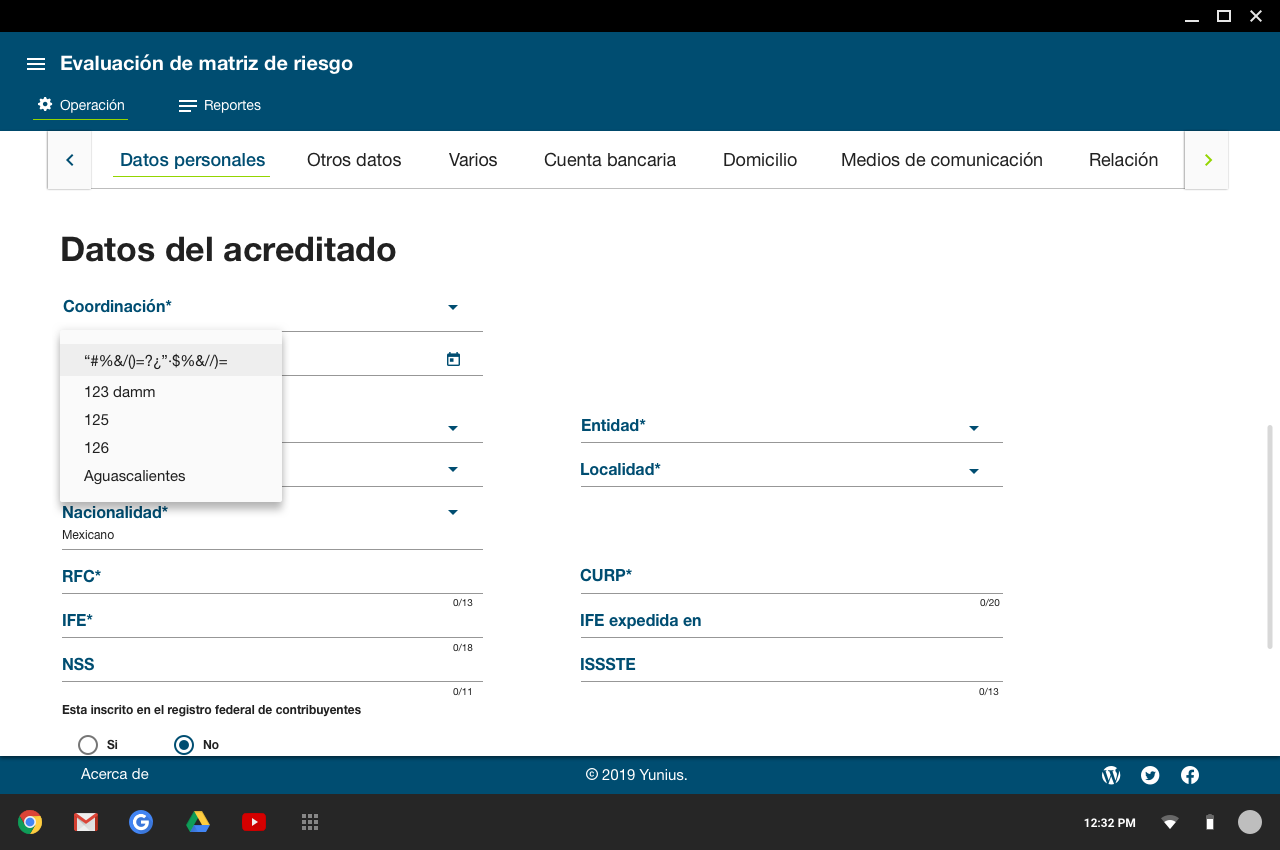Open the WordPress link icon in footer

tap(1110, 775)
